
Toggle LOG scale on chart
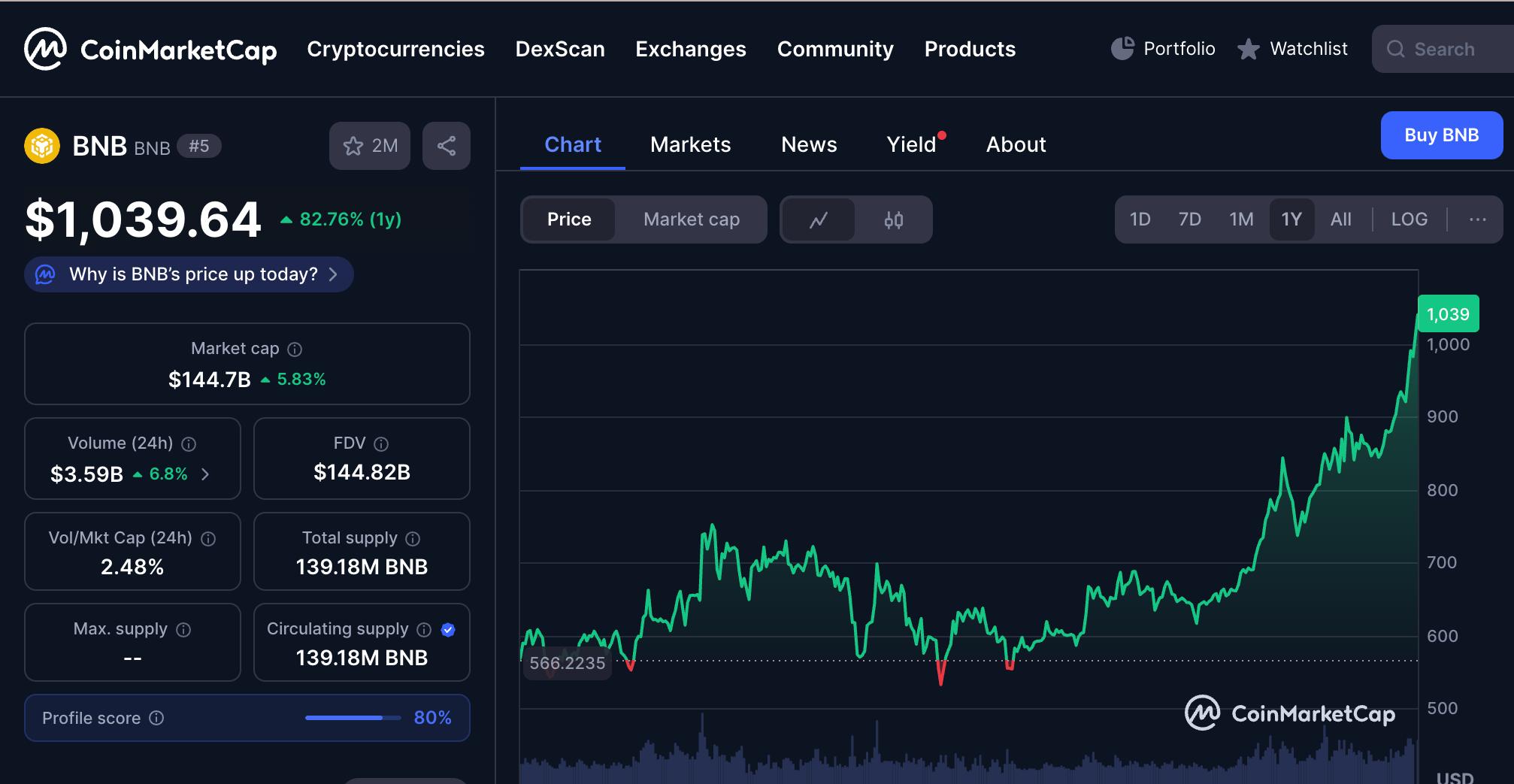tap(1410, 219)
